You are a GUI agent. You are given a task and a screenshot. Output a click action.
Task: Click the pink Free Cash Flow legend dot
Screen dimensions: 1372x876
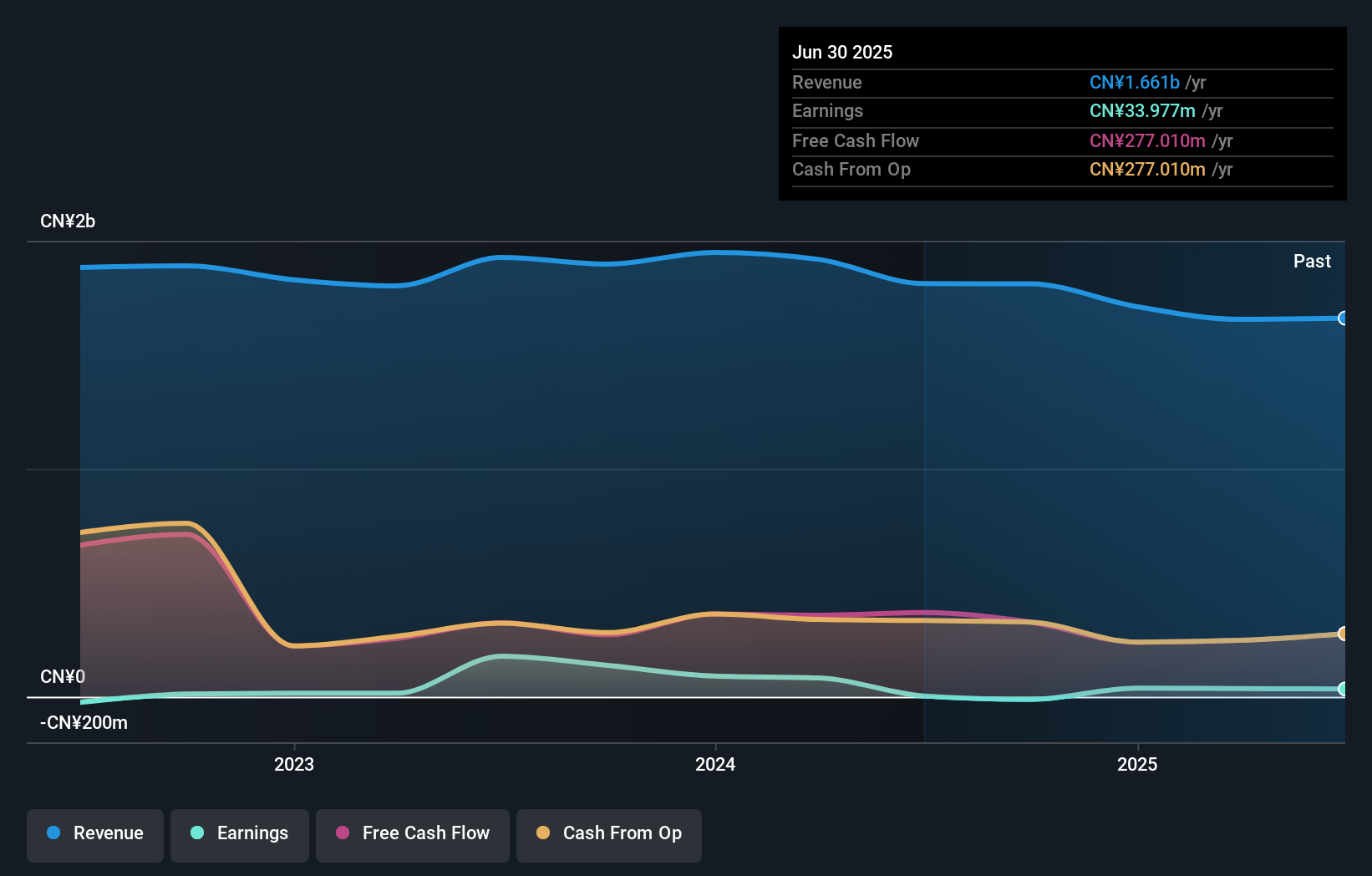tap(343, 833)
